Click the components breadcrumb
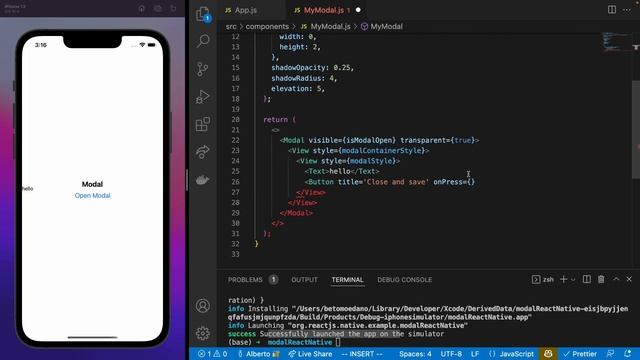640x360 pixels. point(267,27)
